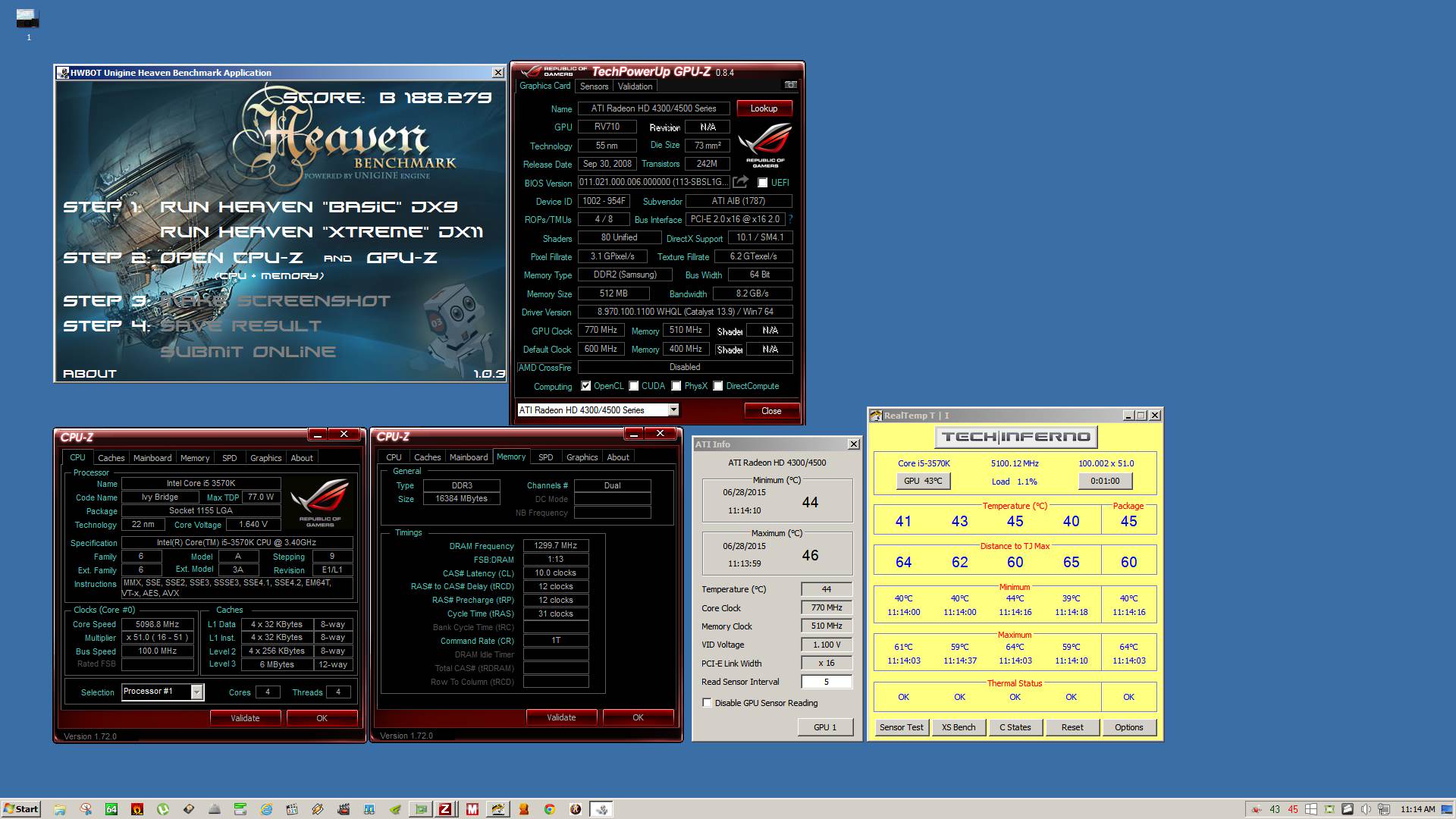Image resolution: width=1456 pixels, height=819 pixels.
Task: Open the About tab in left CPU-Z
Action: [x=302, y=458]
